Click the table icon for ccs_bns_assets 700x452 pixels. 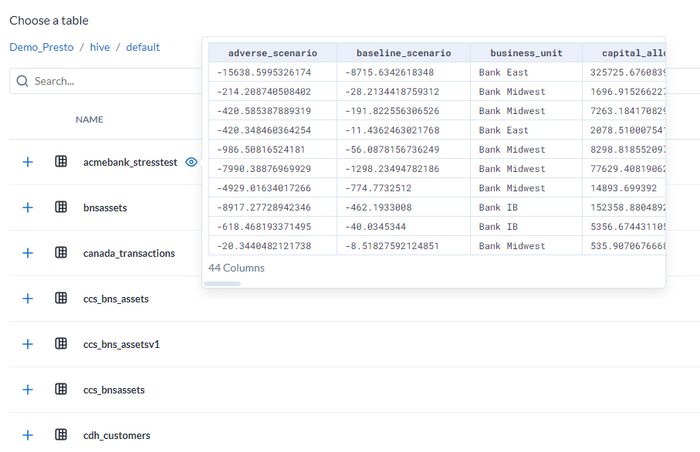pos(61,298)
